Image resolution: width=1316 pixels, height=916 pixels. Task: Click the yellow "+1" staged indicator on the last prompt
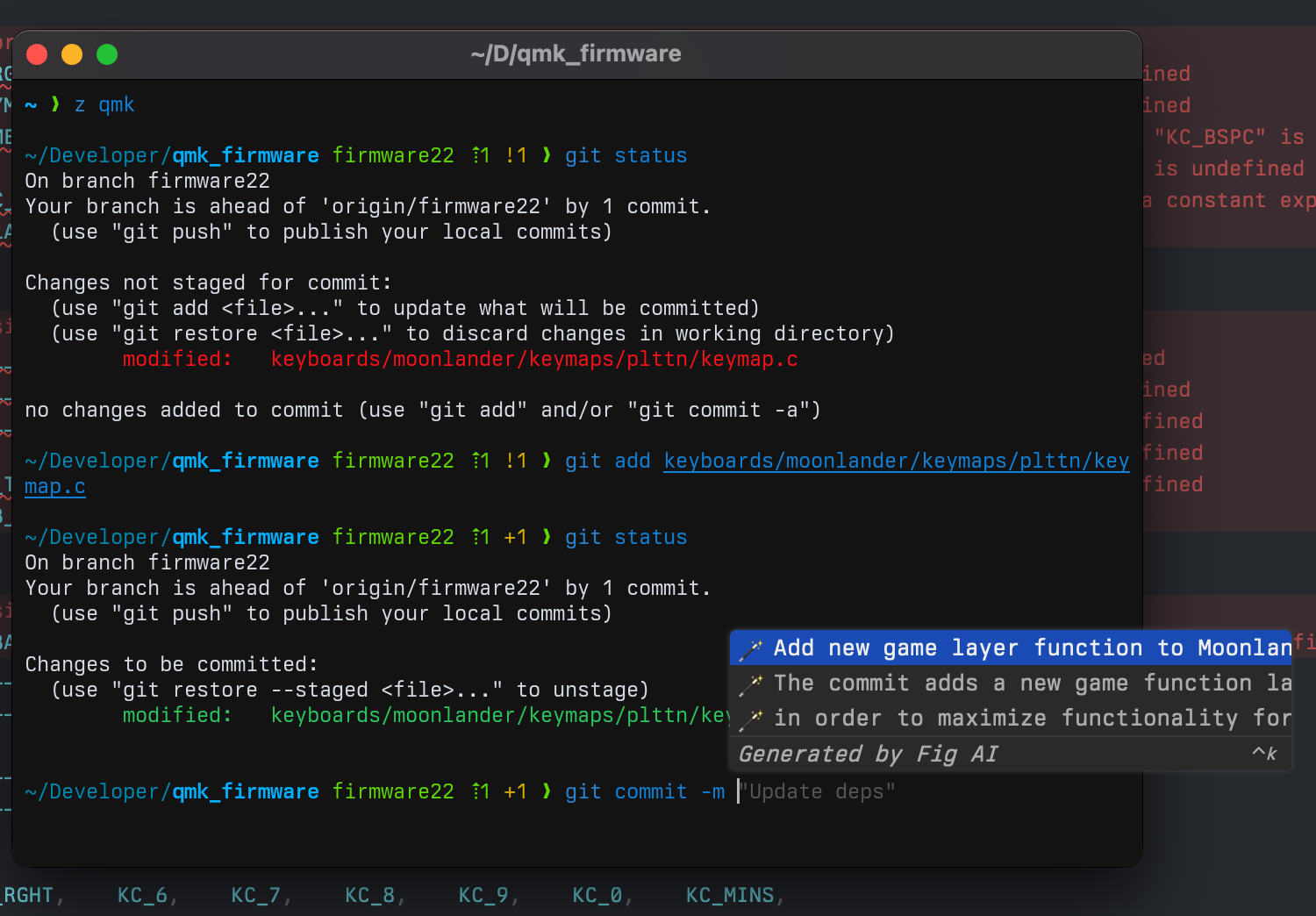[515, 791]
